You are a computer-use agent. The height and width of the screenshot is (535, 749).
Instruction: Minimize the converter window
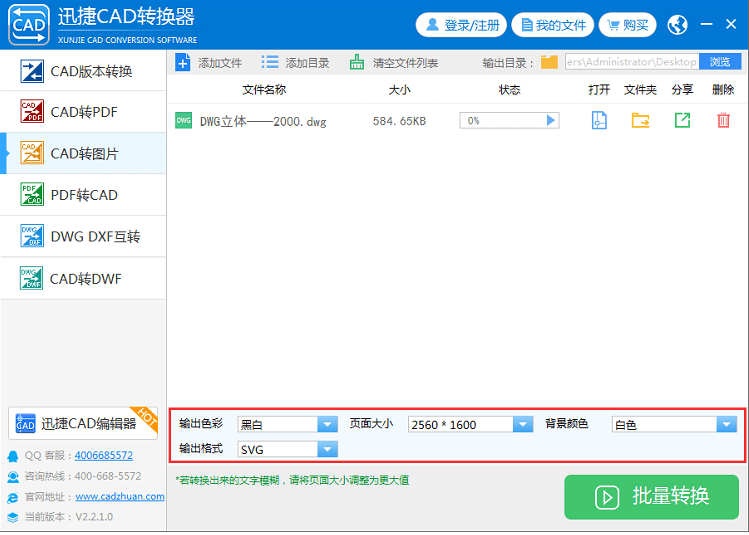(706, 24)
